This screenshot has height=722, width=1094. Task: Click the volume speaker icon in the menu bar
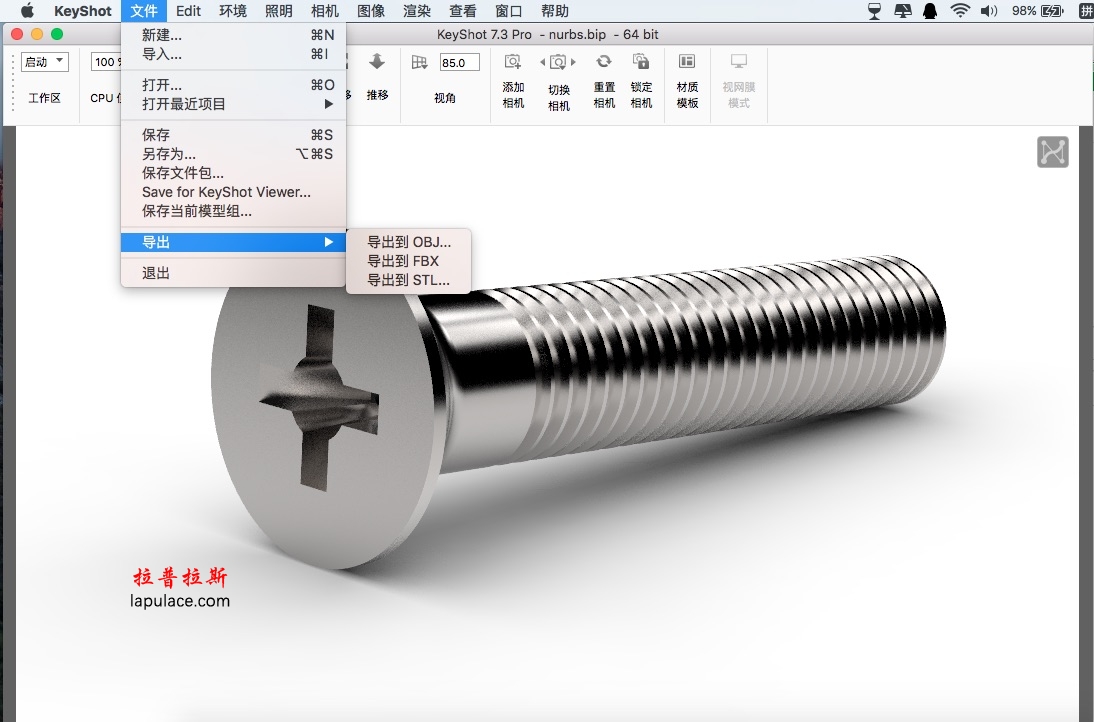coord(988,10)
